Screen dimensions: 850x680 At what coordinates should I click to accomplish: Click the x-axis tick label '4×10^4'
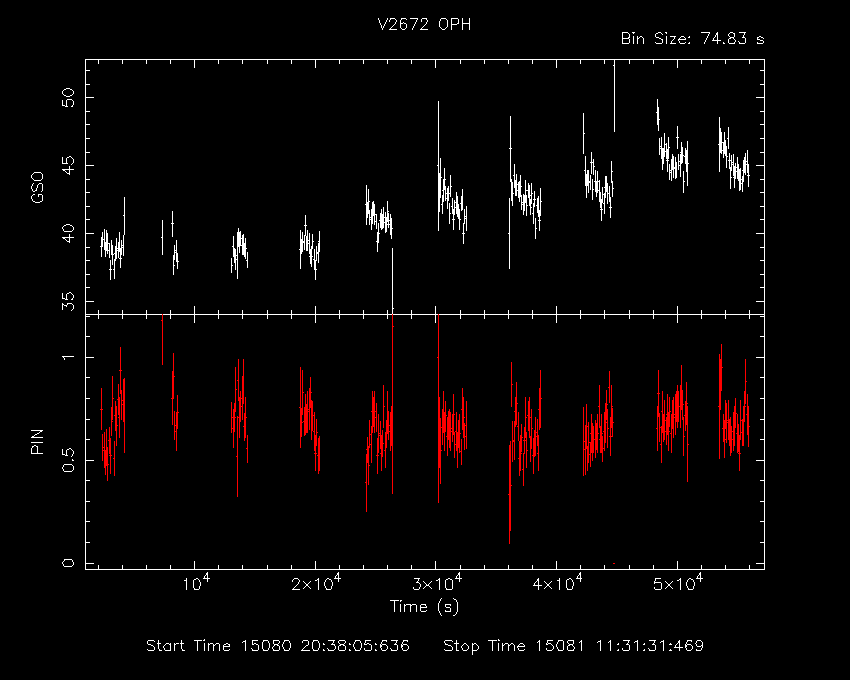pos(557,583)
